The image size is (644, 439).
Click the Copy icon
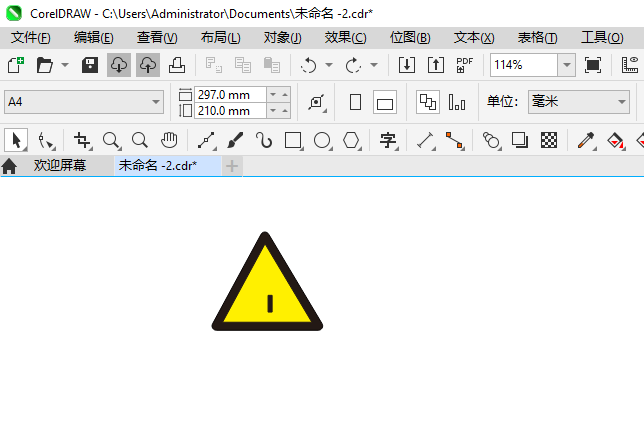(x=243, y=65)
